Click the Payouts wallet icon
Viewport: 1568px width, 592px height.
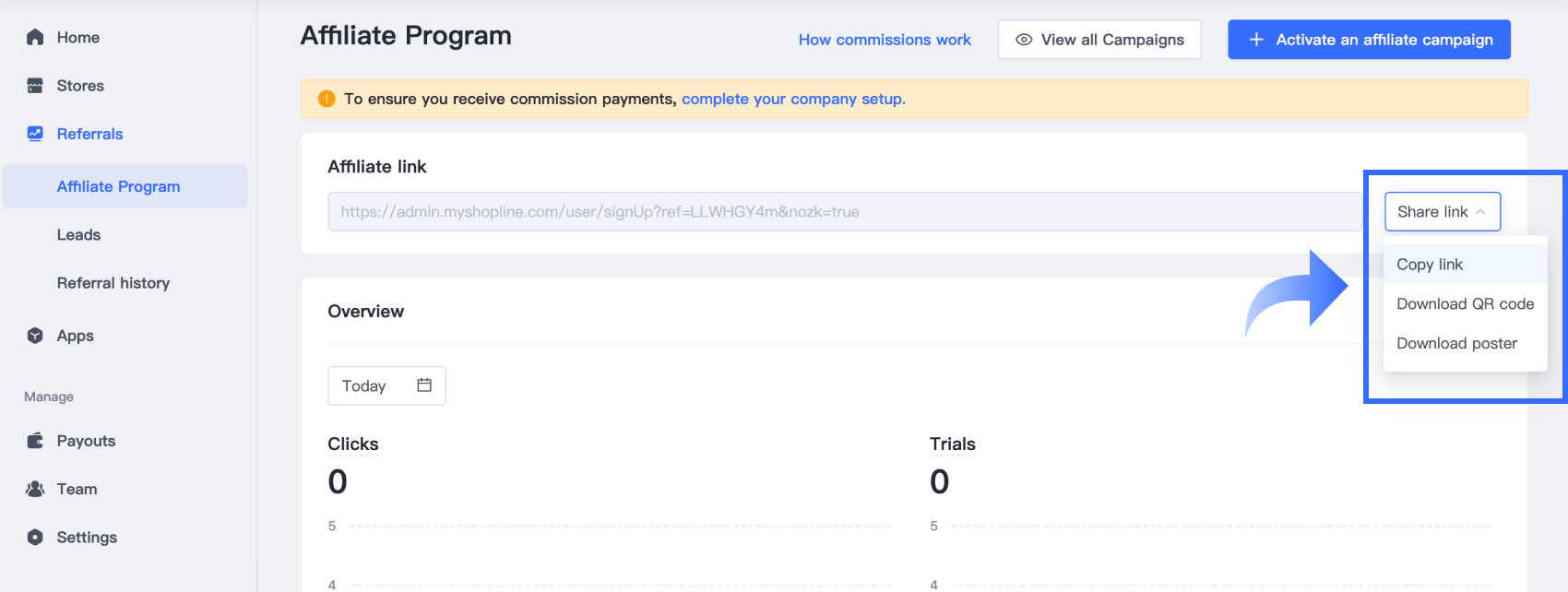(x=35, y=441)
